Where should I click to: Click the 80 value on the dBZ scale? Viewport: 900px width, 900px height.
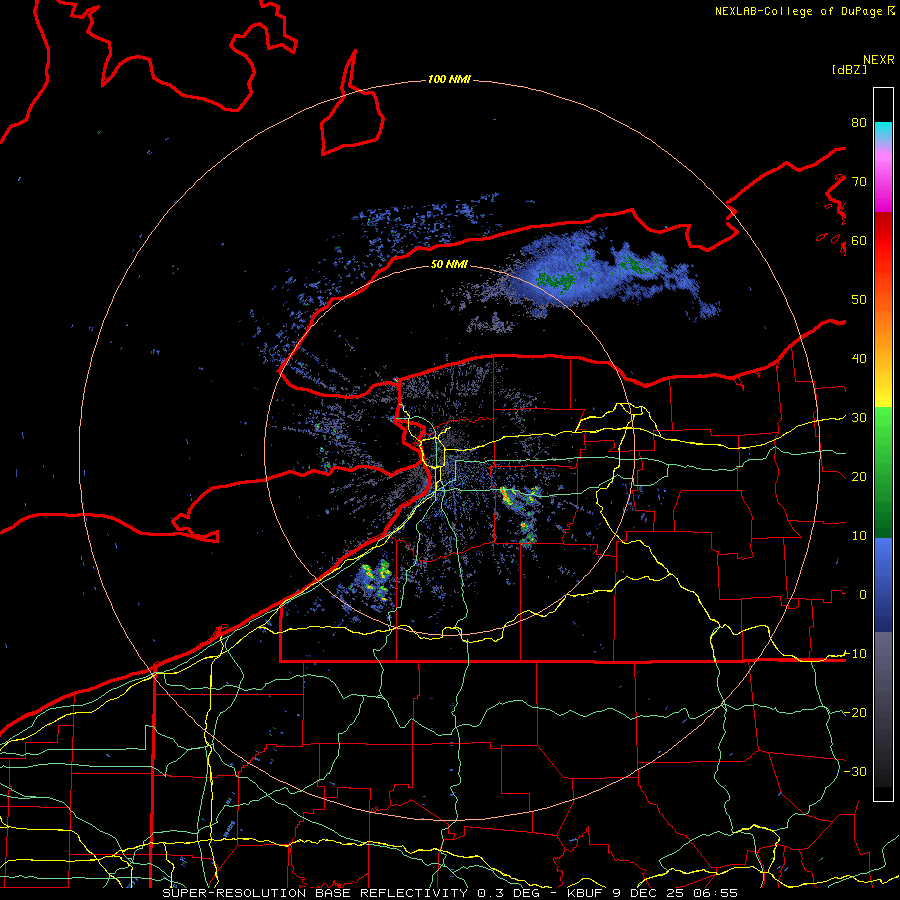tap(859, 123)
